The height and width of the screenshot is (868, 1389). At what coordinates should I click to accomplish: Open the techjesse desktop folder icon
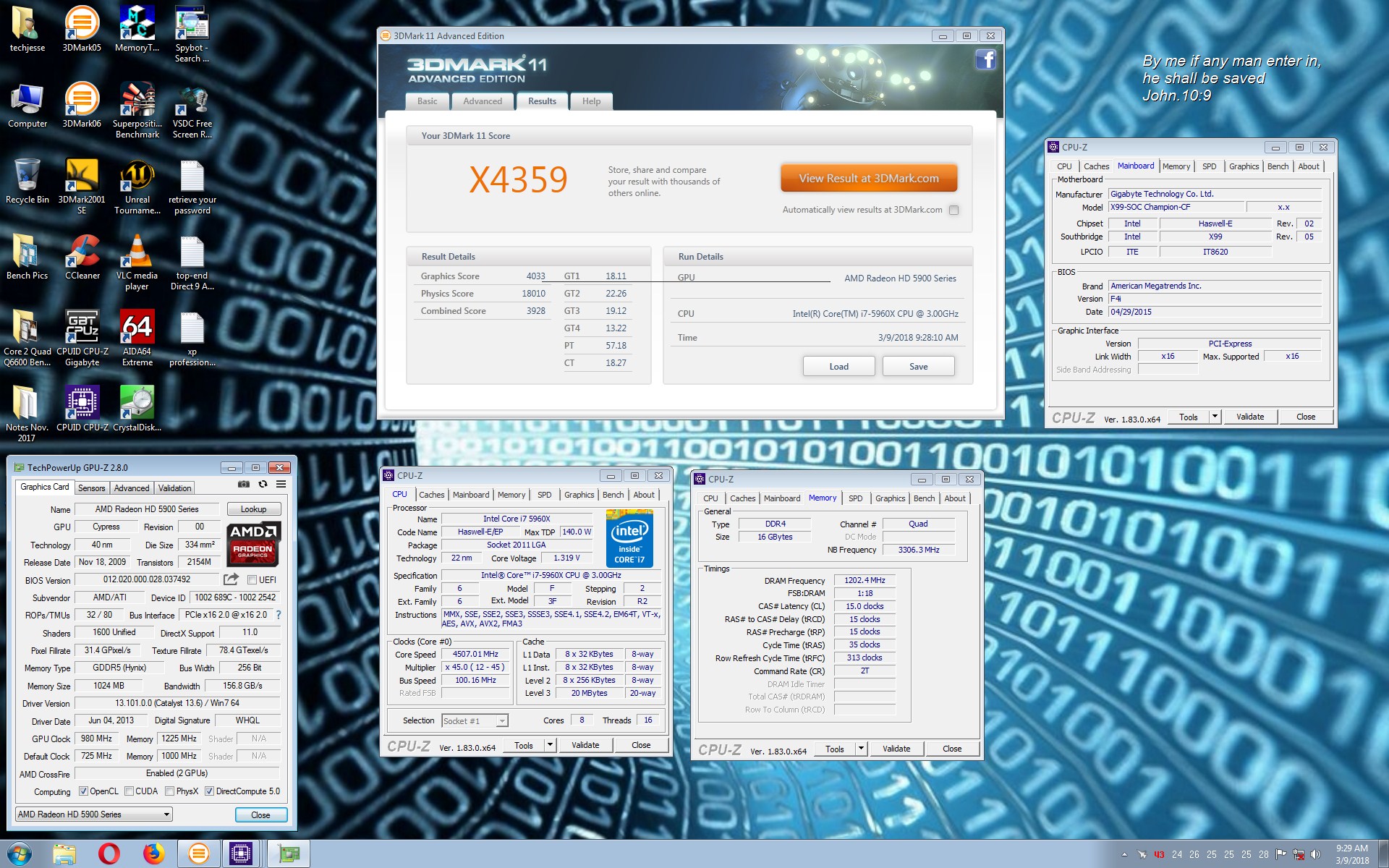[x=27, y=29]
